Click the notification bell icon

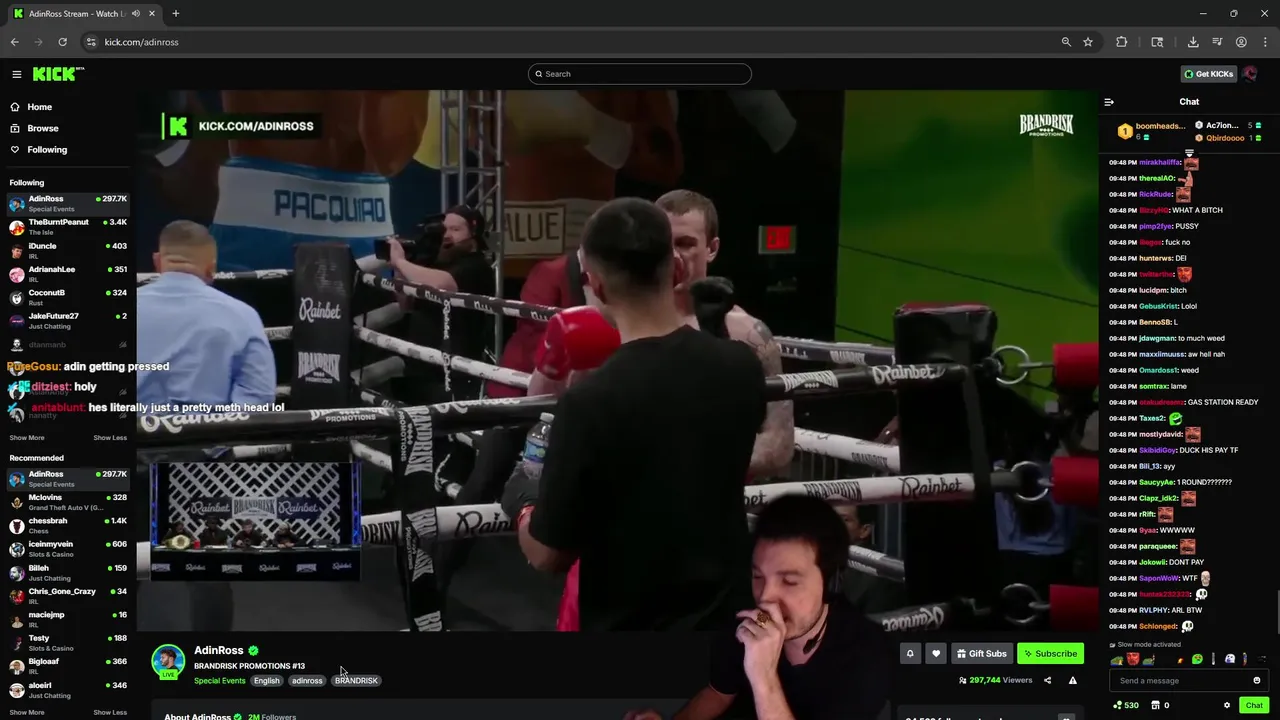click(910, 654)
